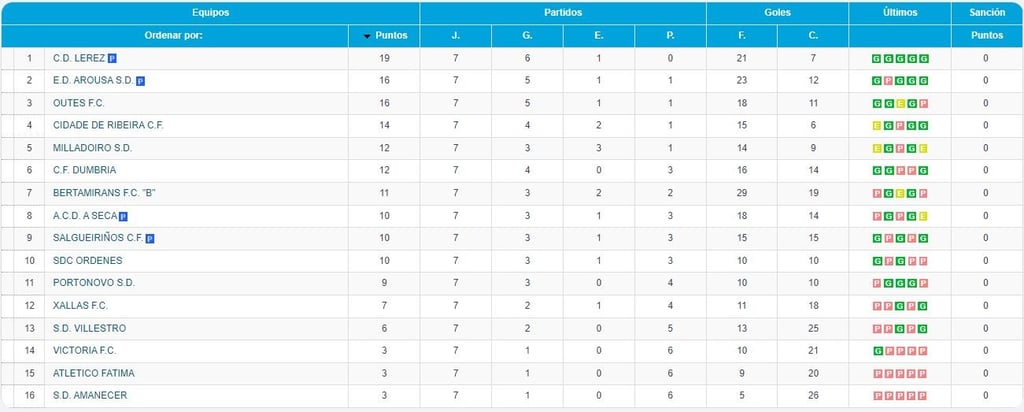Screen dimensions: 1024x412
Task: Sort table by J. column header
Action: 455,36
